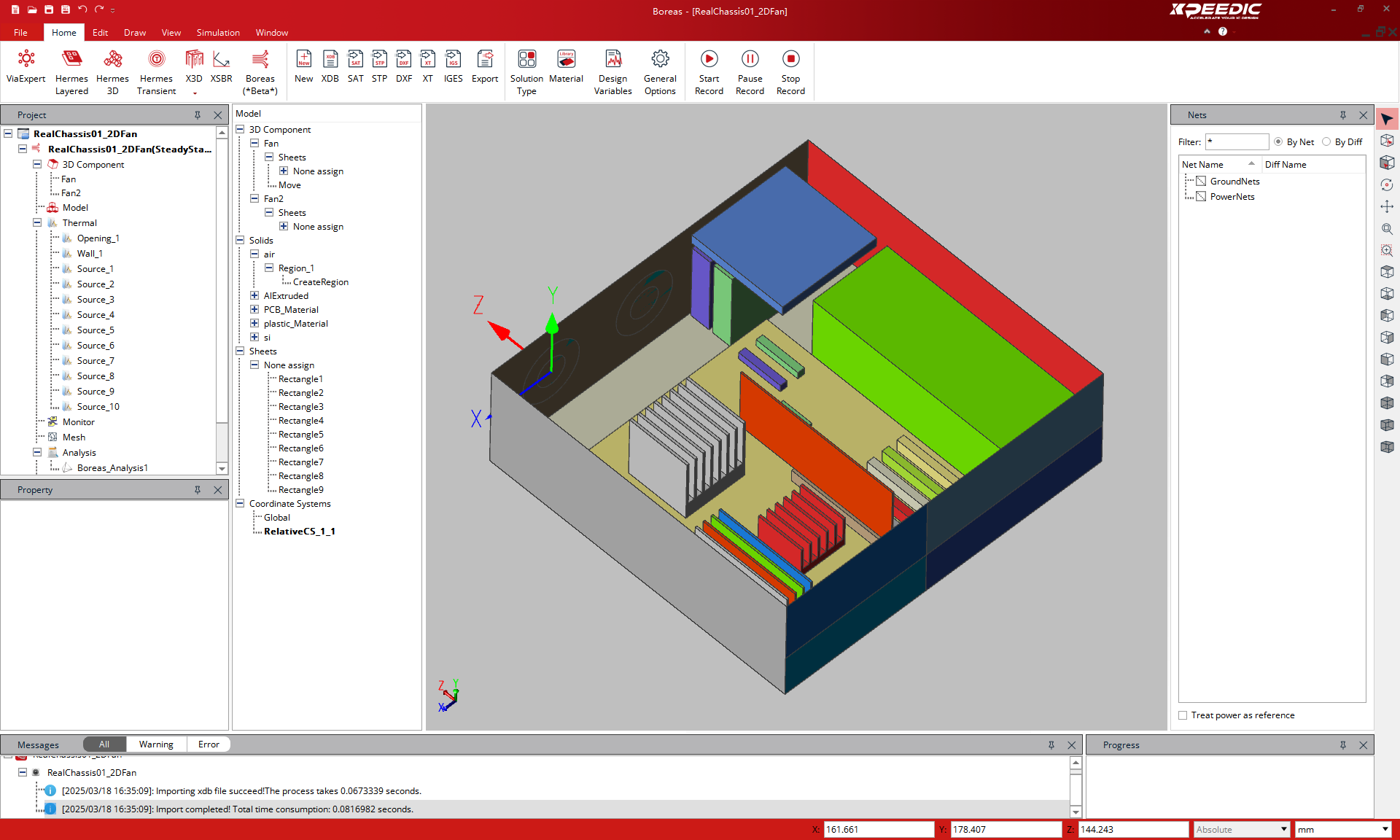Switch to the View tab

pos(171,32)
